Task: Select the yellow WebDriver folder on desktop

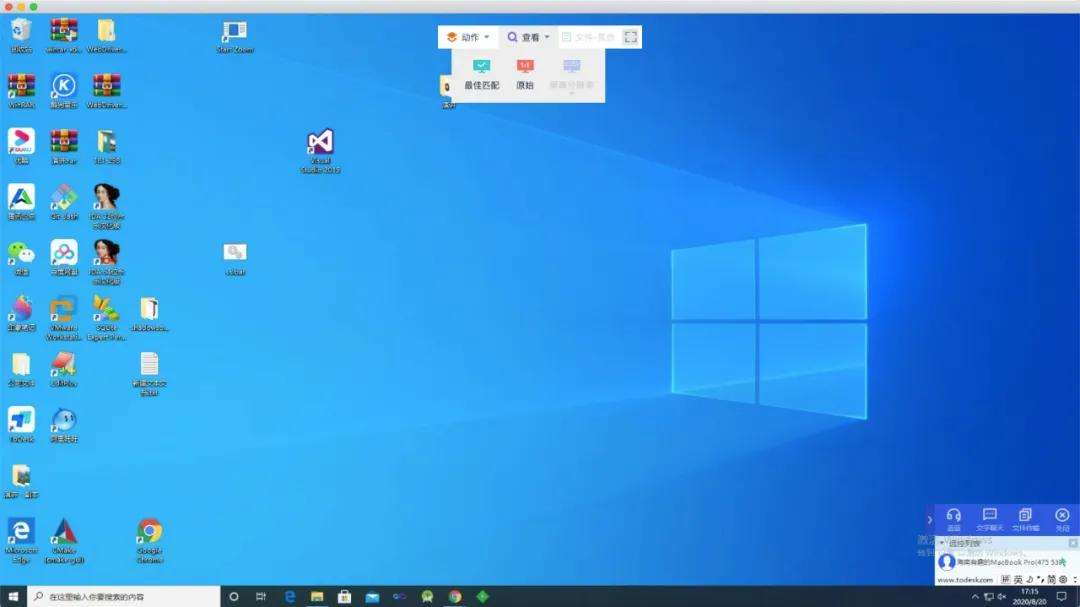Action: [107, 36]
